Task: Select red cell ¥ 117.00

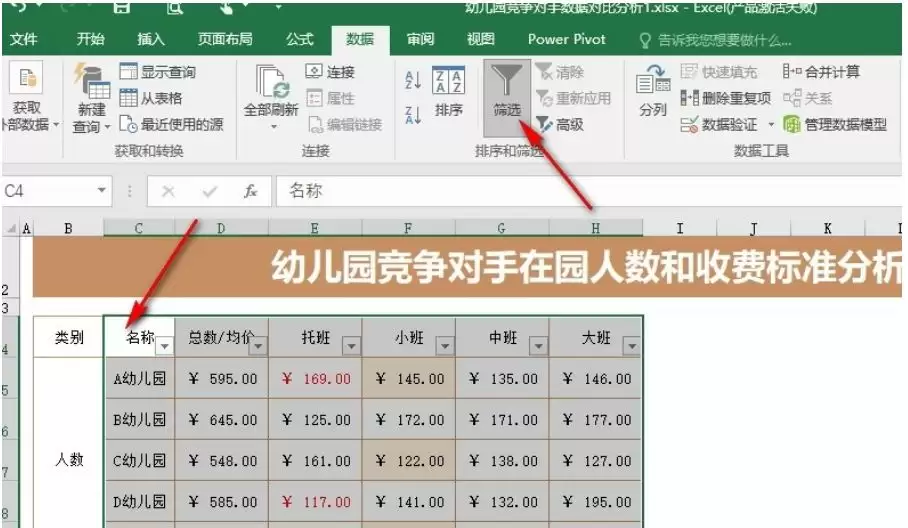Action: pyautogui.click(x=315, y=501)
